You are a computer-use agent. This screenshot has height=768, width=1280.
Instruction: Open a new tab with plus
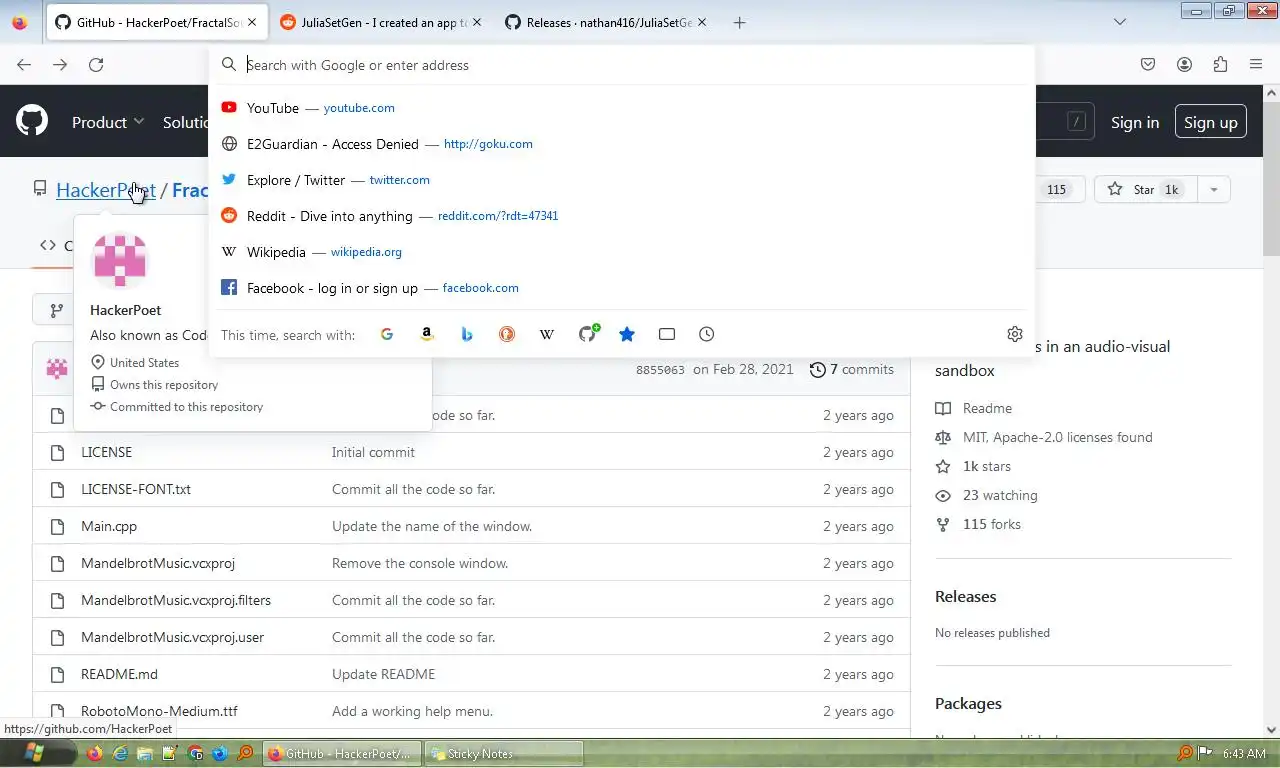[740, 22]
